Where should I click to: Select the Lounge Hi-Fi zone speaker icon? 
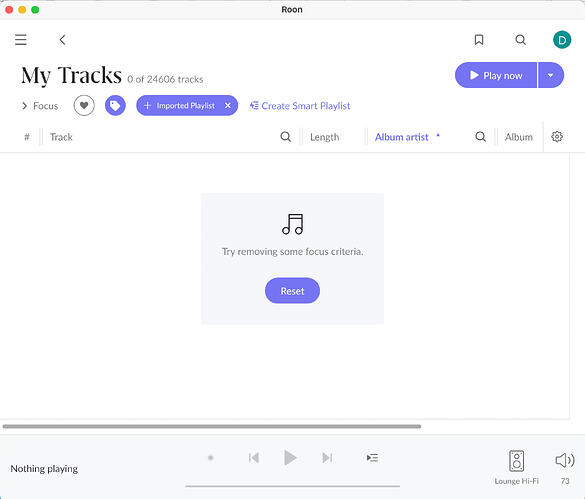point(517,461)
